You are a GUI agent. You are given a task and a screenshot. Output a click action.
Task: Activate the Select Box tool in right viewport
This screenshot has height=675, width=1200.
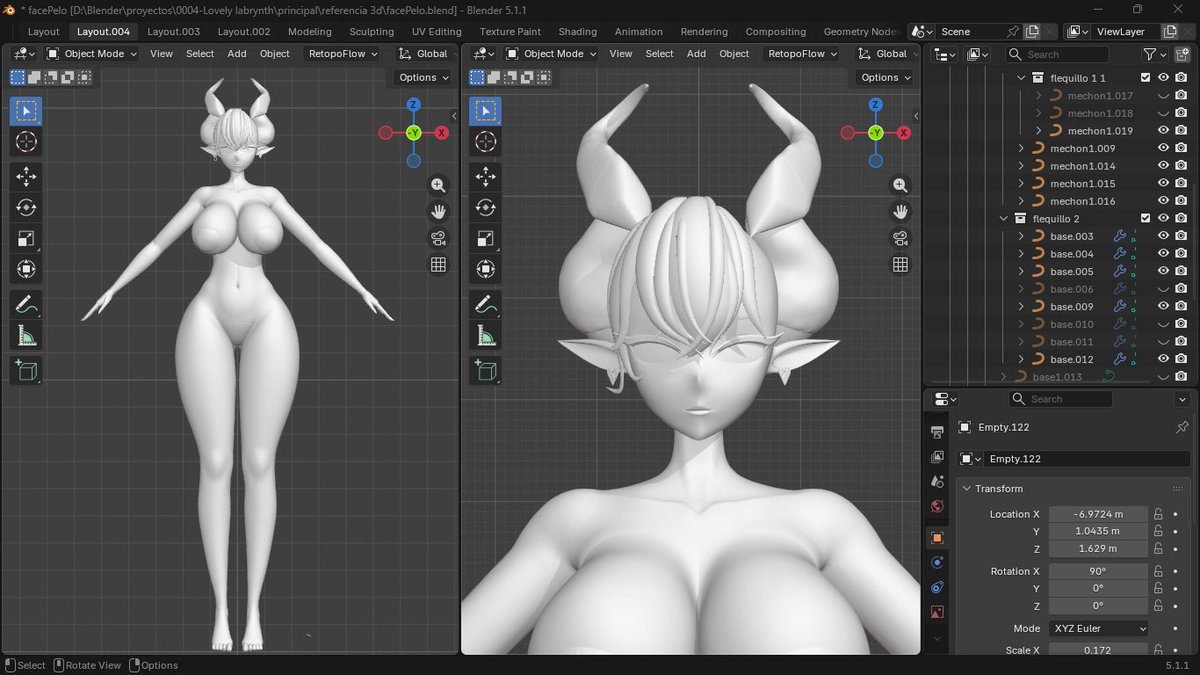[485, 111]
